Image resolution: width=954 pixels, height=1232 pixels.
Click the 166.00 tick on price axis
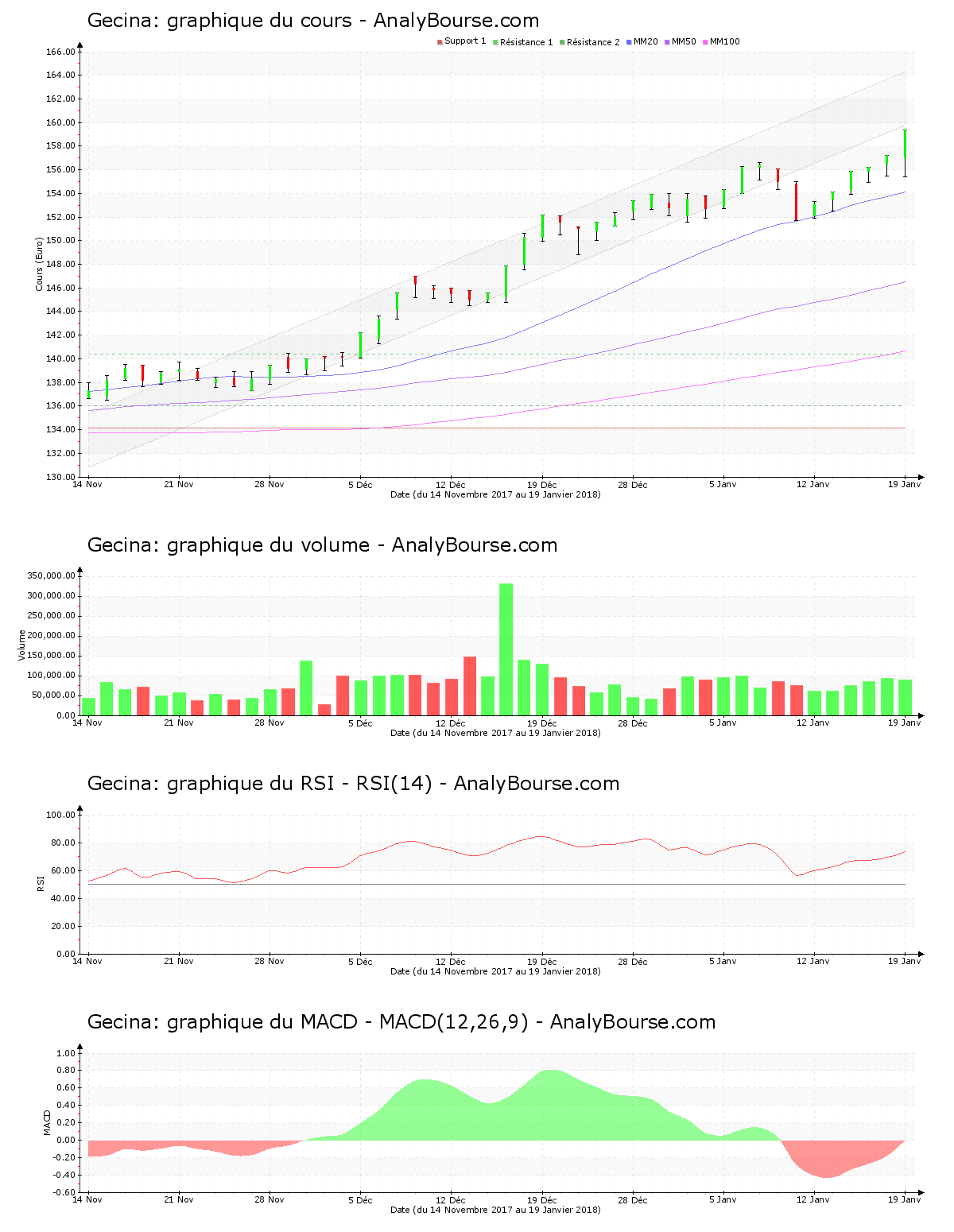[x=60, y=52]
